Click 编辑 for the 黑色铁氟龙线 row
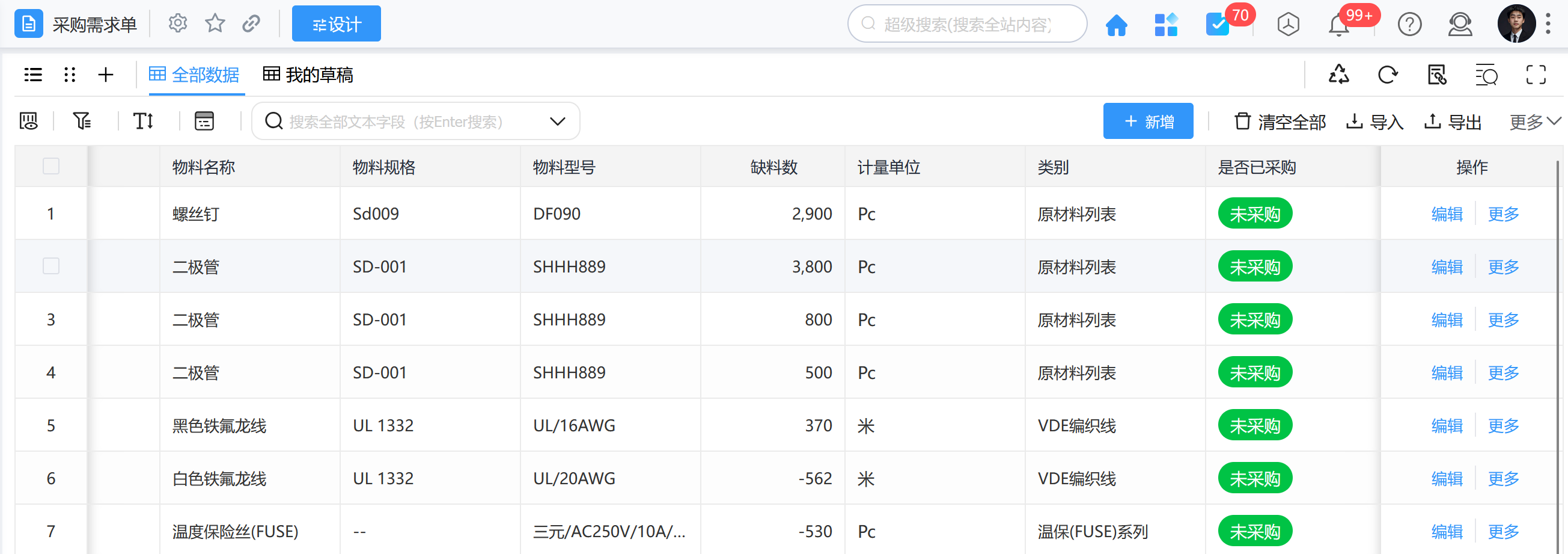 [1446, 425]
